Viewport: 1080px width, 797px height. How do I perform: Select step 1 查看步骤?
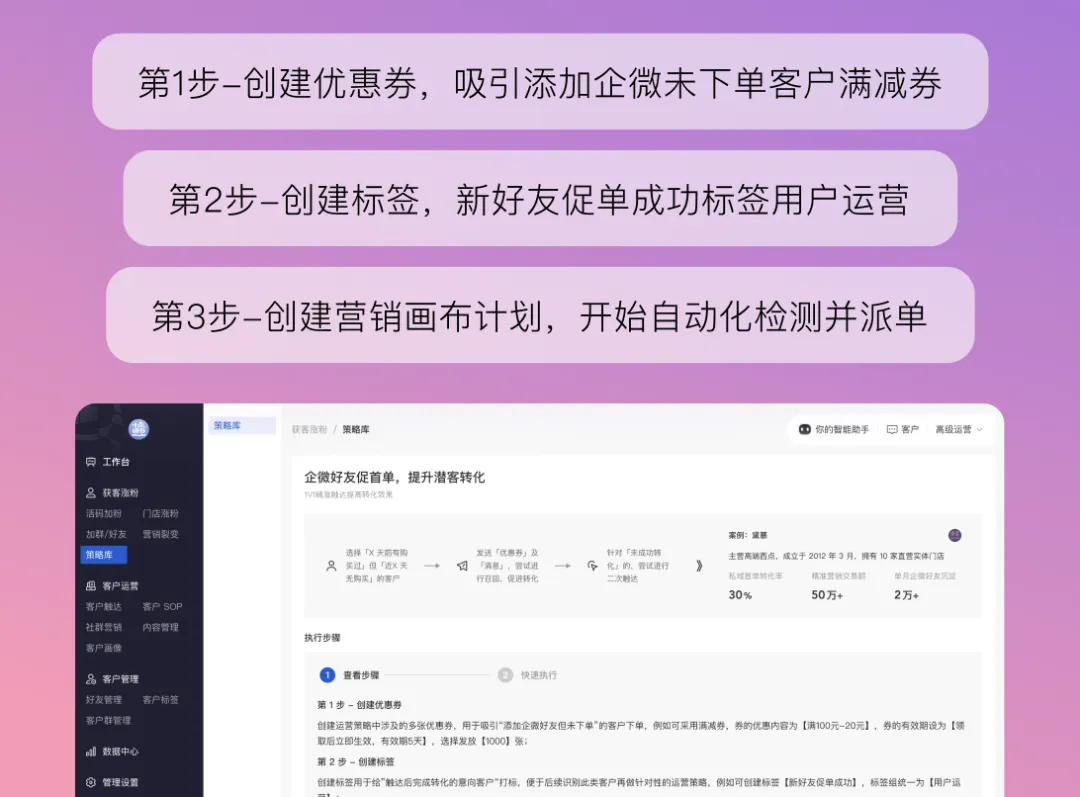327,675
